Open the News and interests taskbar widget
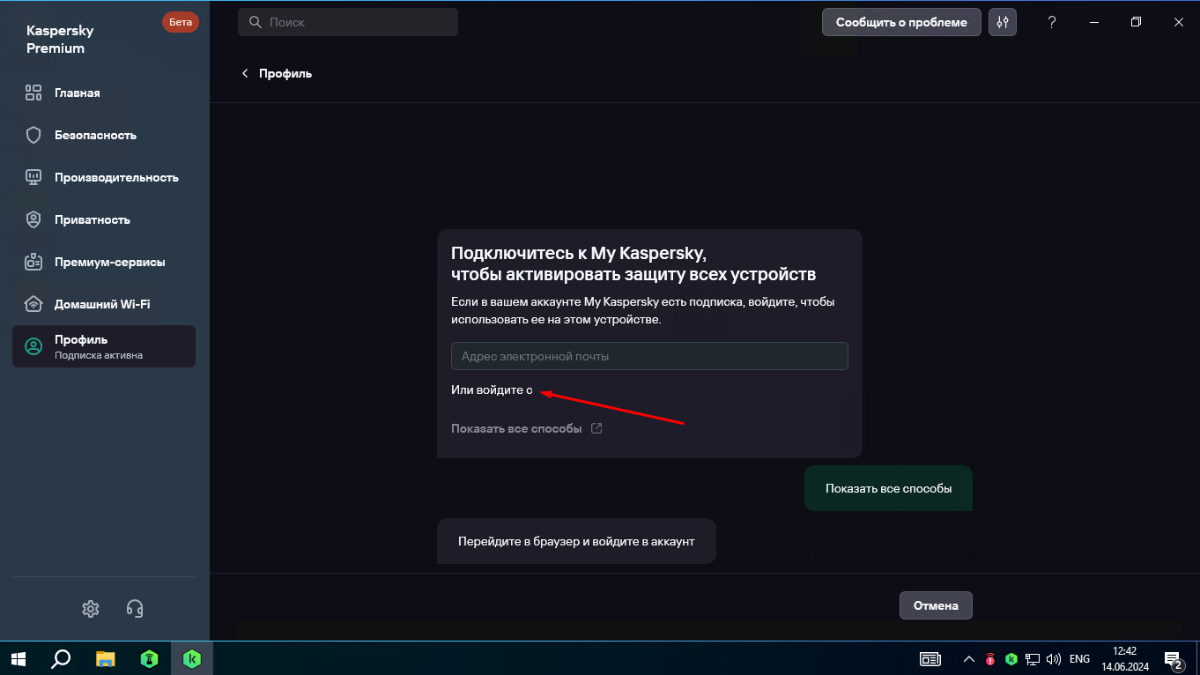This screenshot has height=675, width=1200. (930, 659)
